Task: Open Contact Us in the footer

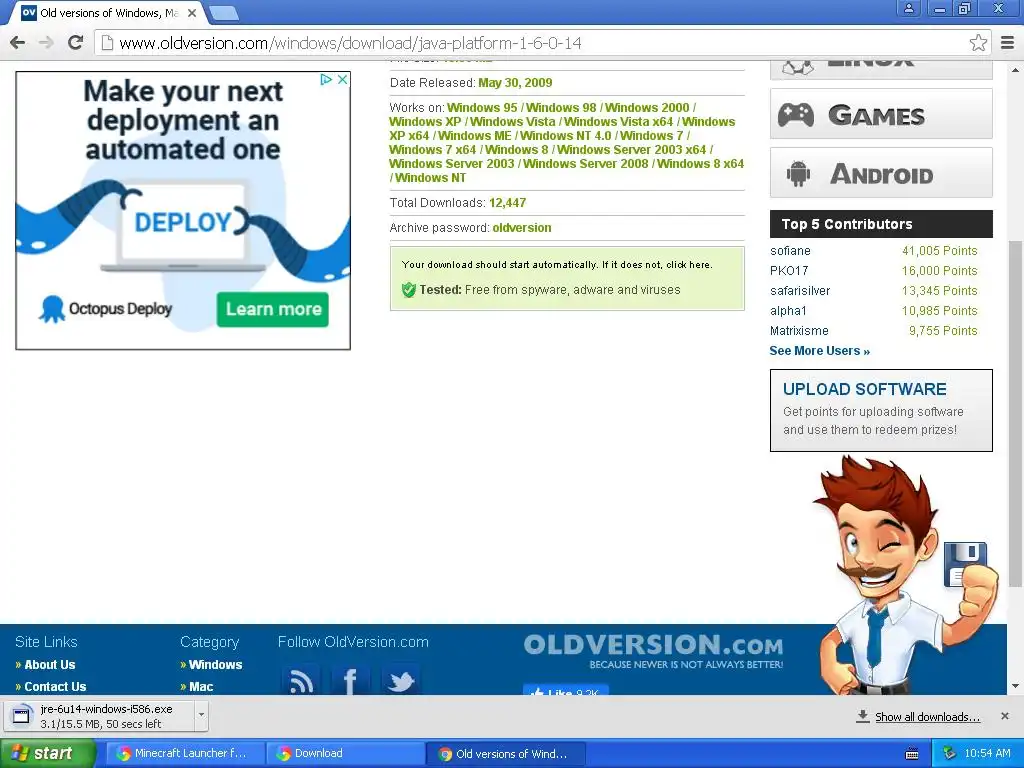Action: click(x=55, y=686)
